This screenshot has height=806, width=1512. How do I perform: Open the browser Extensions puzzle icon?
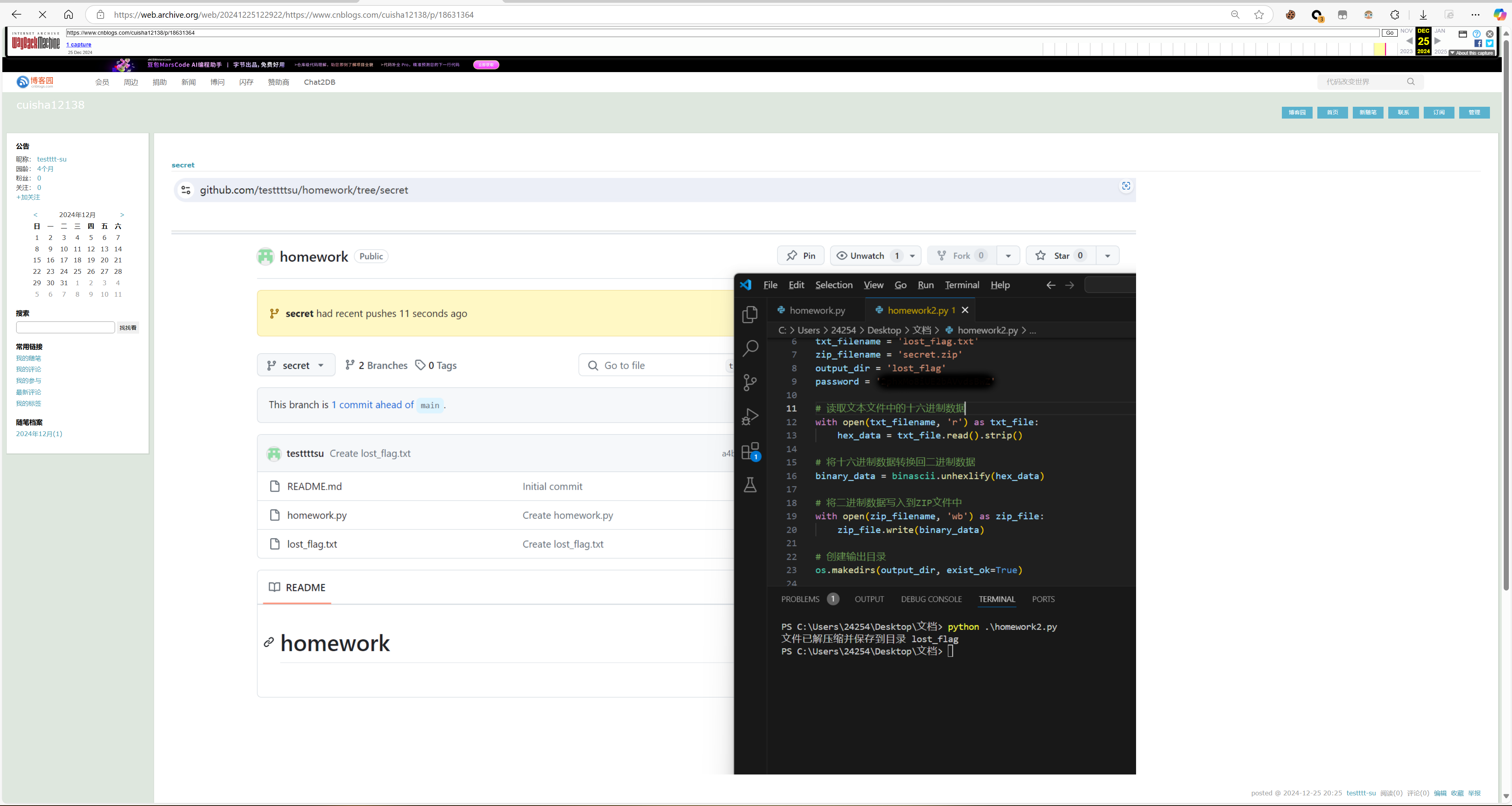tap(1395, 15)
